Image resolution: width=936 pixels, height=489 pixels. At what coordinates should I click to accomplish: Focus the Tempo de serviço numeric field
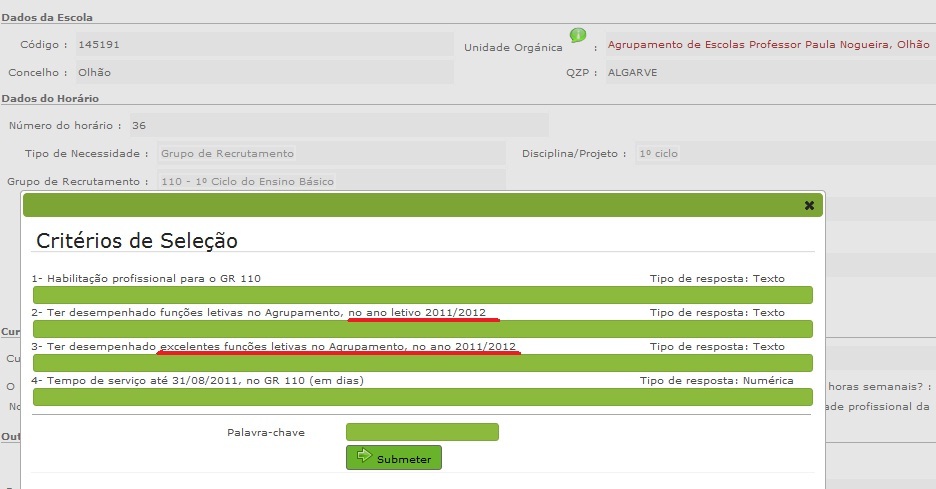[x=422, y=397]
